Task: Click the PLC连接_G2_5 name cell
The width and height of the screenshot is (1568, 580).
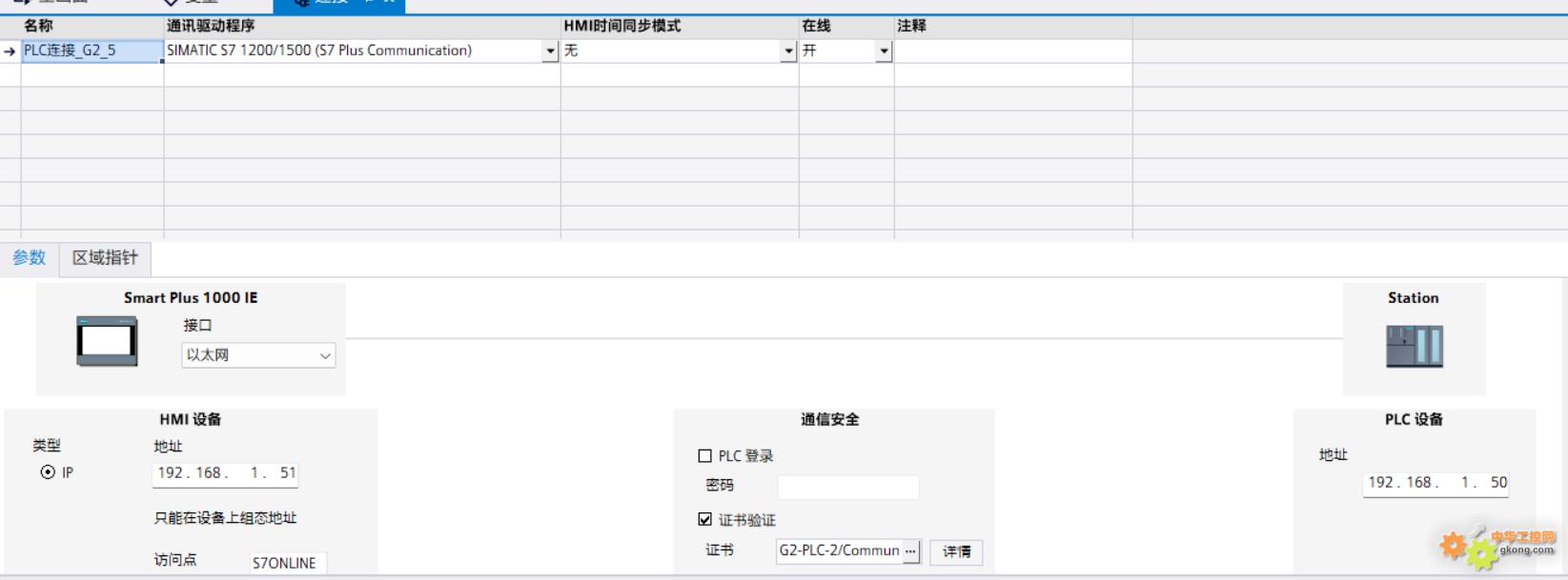Action: click(92, 50)
